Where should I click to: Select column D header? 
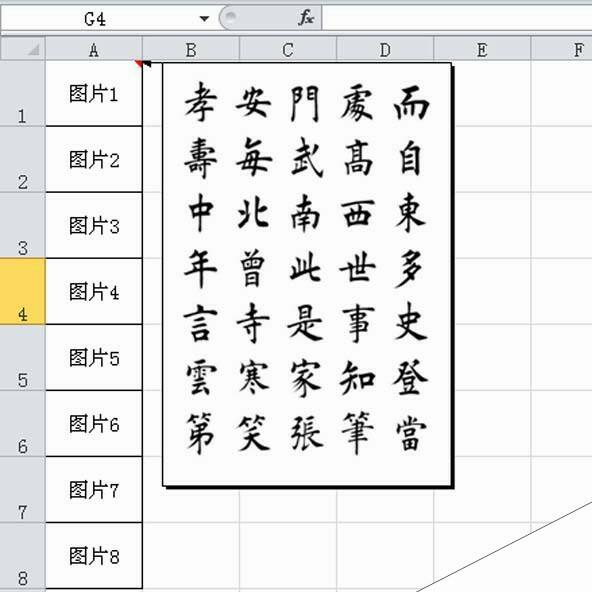(x=385, y=50)
